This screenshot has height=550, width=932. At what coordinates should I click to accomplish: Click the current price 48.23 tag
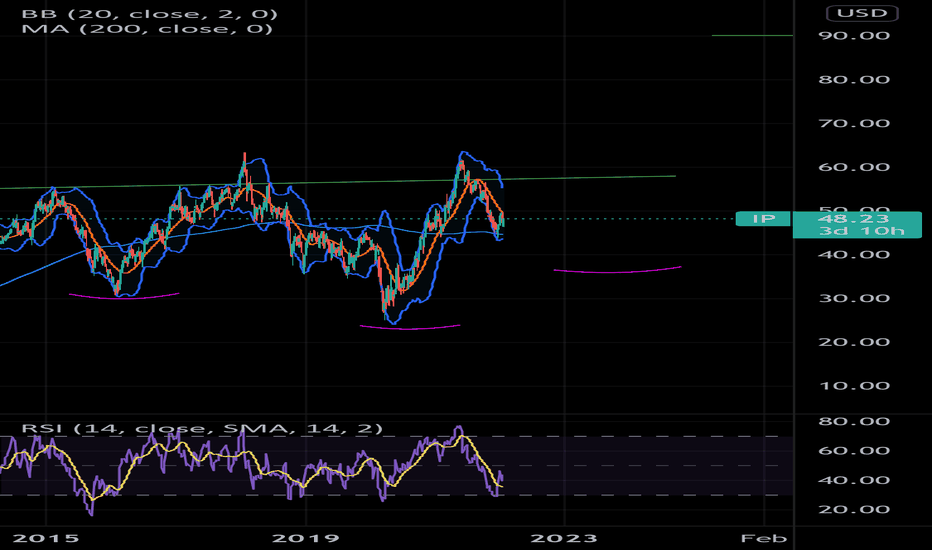[x=854, y=219]
